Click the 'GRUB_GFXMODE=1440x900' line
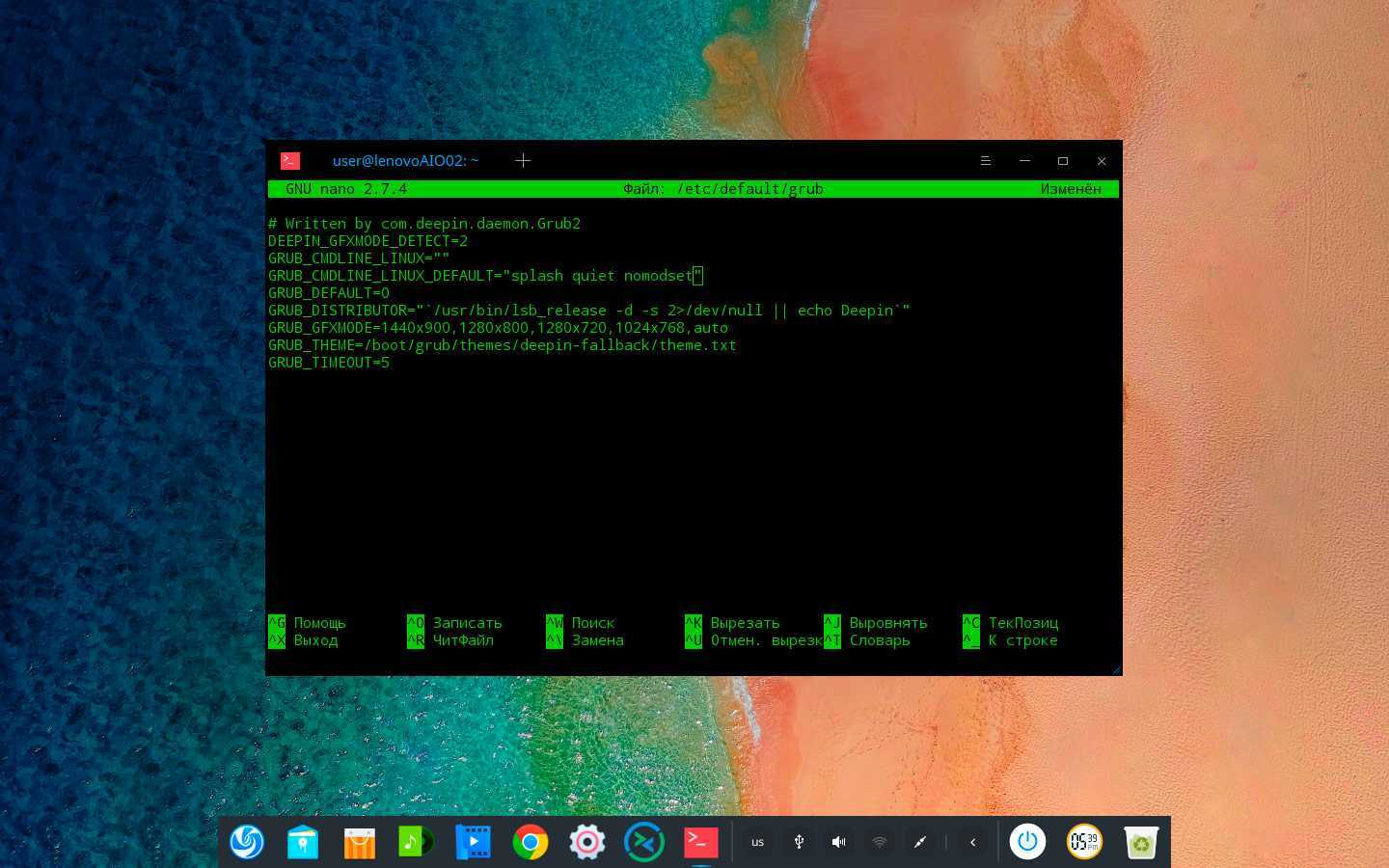Image resolution: width=1389 pixels, height=868 pixels. [x=498, y=328]
